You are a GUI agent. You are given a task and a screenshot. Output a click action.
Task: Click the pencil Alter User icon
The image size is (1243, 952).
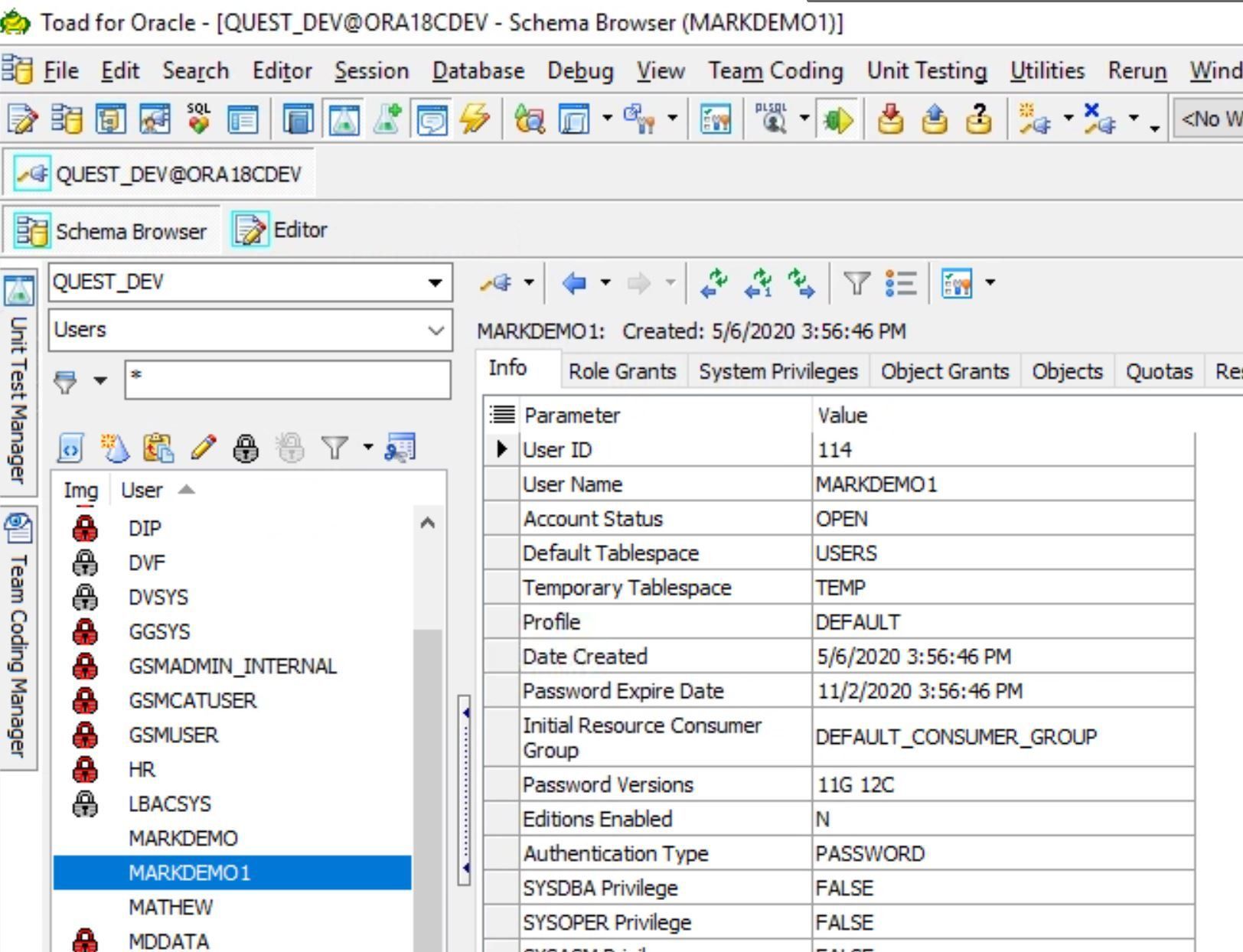coord(202,448)
